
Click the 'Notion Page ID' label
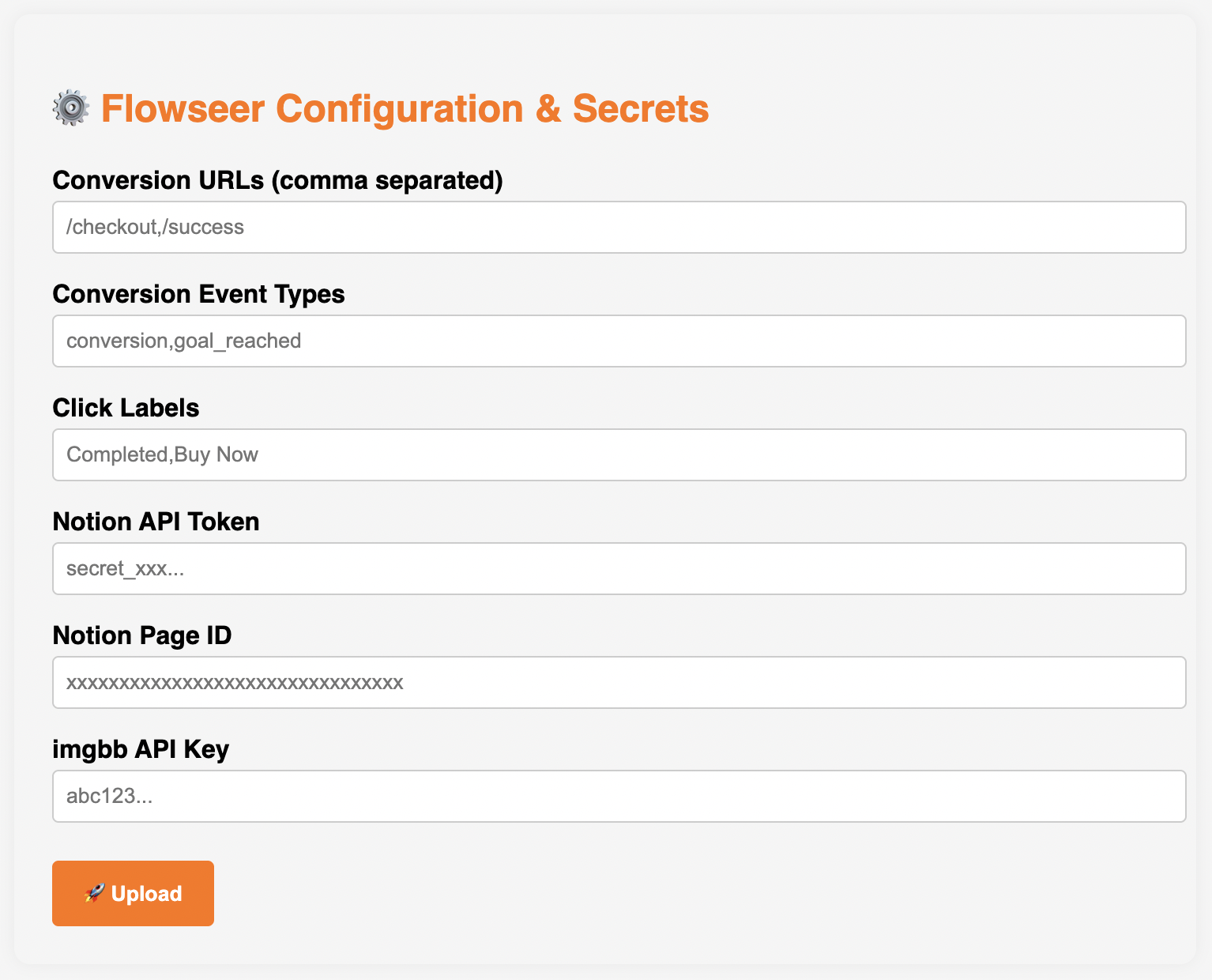(142, 635)
